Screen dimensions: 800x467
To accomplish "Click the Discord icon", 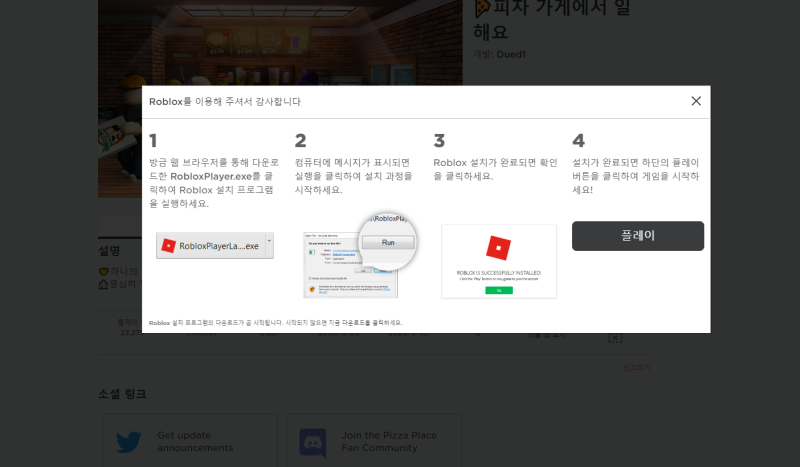I will [x=313, y=443].
